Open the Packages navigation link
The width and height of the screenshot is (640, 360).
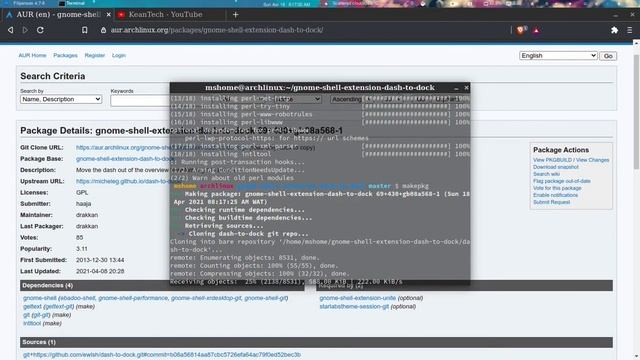[65, 56]
